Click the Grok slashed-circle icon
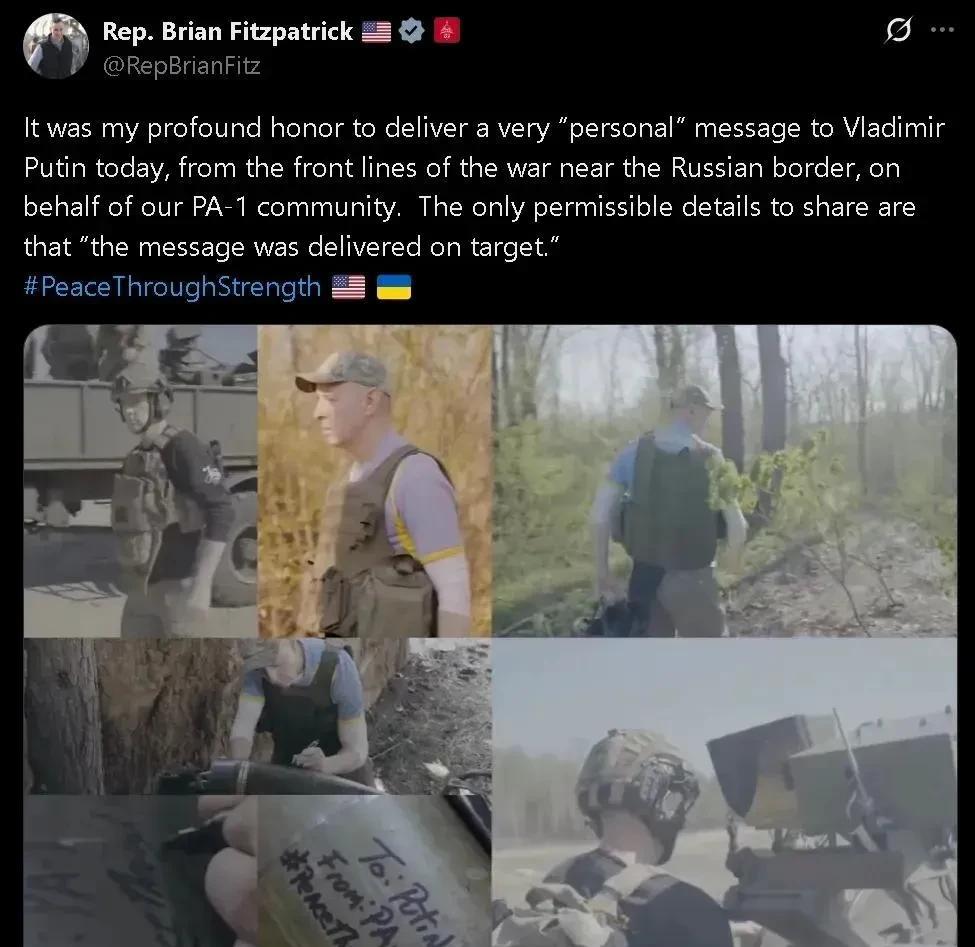975x947 pixels. [899, 29]
